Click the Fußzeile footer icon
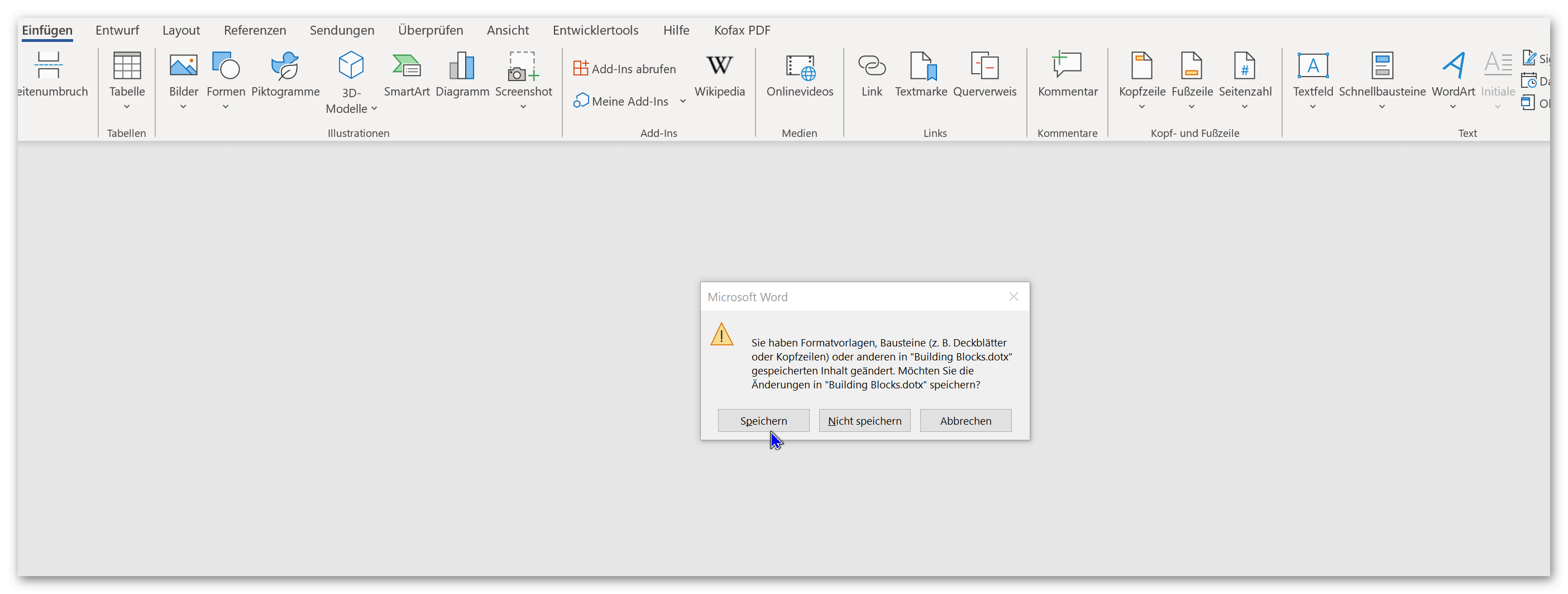1568x594 pixels. 1191,65
